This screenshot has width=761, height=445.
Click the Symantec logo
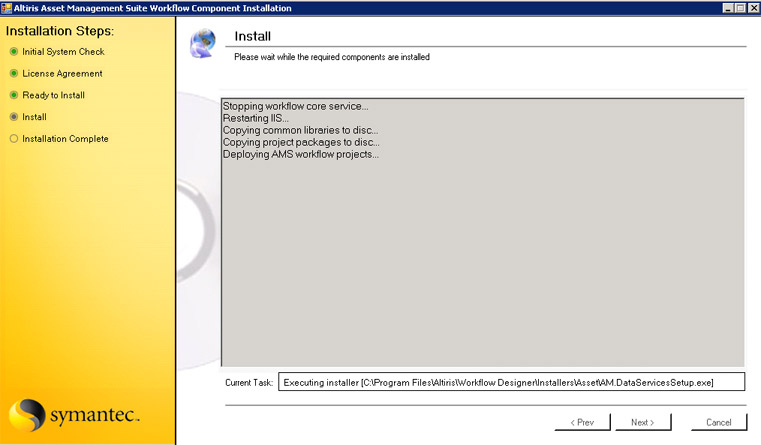[74, 415]
